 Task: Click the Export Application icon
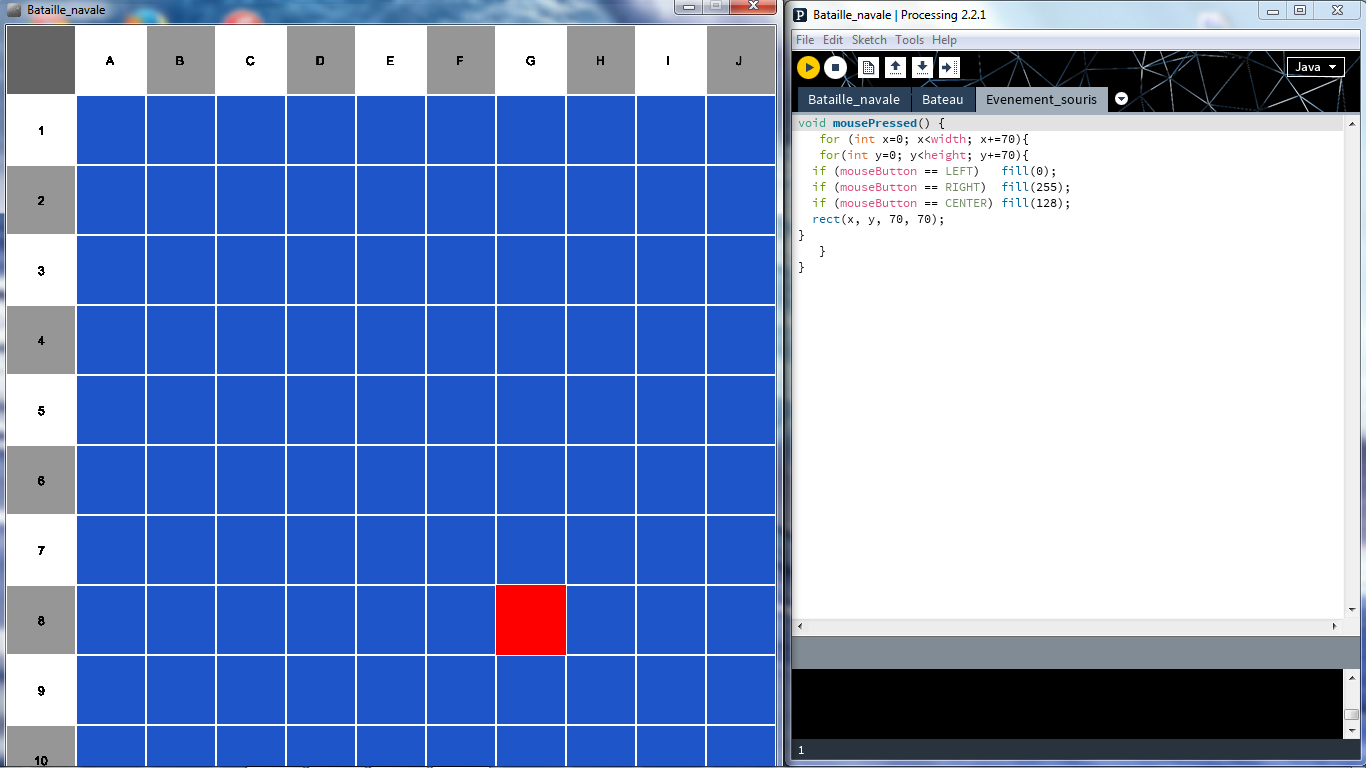(949, 67)
